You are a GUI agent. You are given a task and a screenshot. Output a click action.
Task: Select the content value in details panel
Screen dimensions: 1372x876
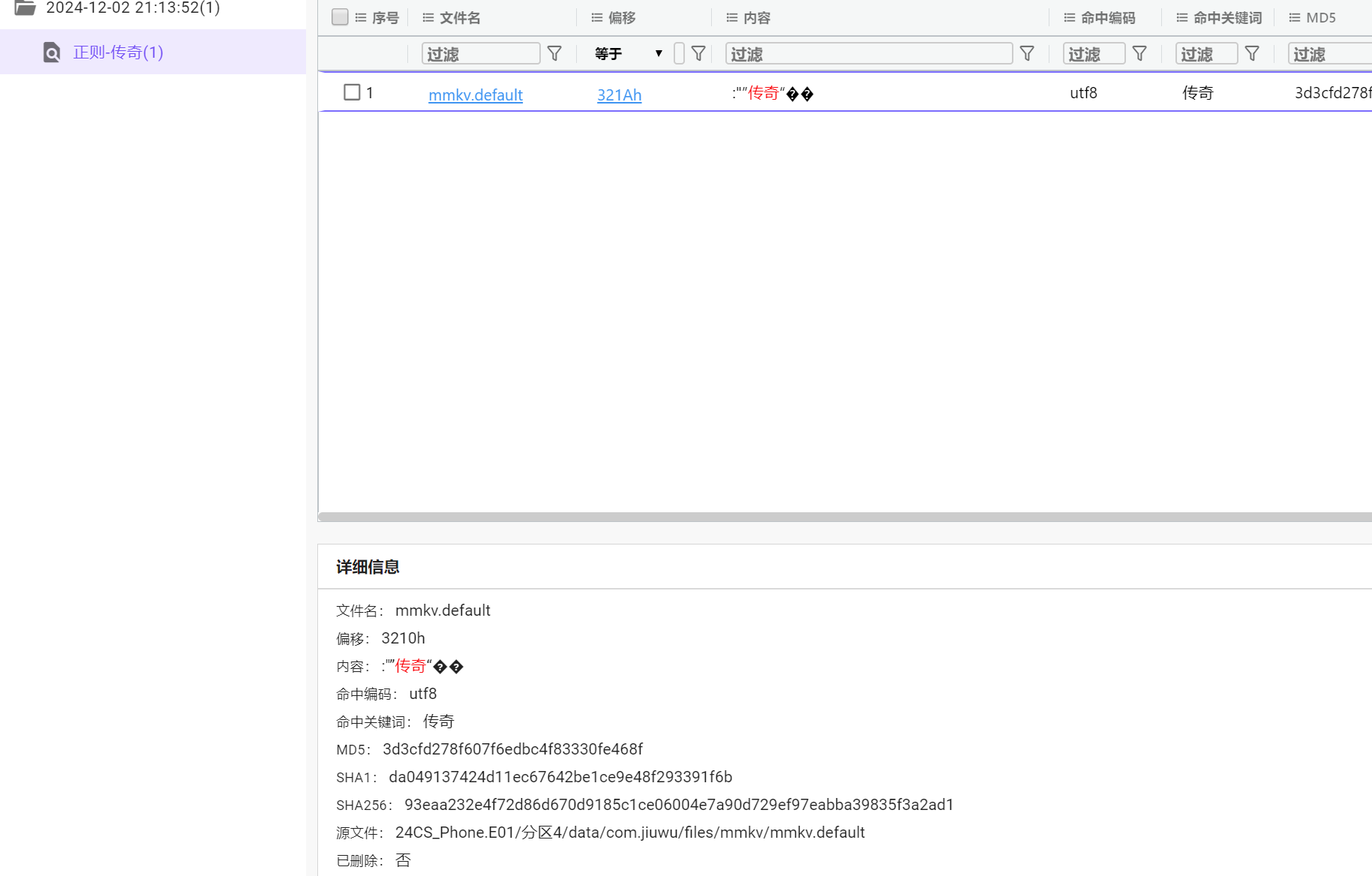tap(422, 666)
